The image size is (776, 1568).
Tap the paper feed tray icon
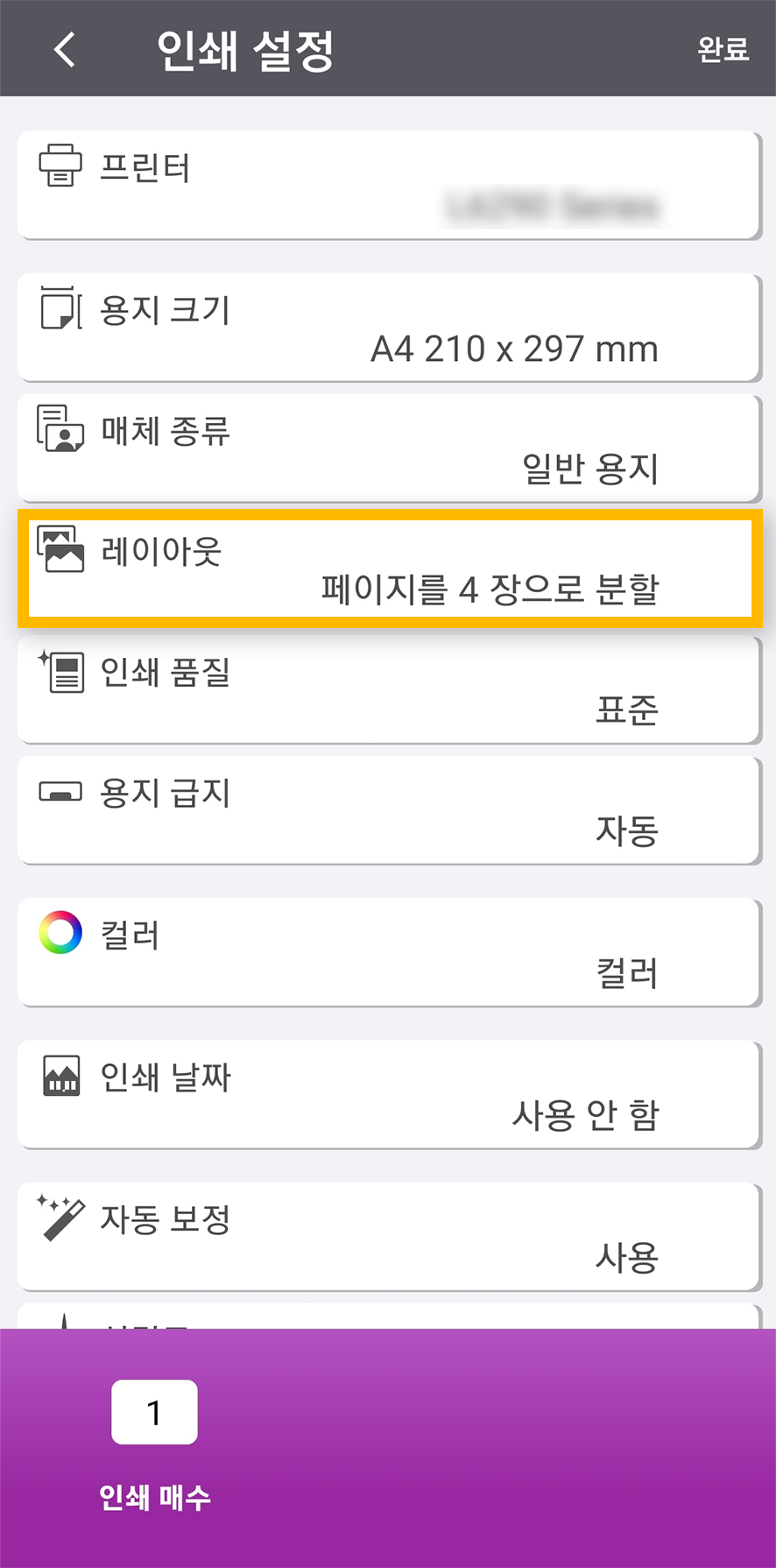pos(60,792)
